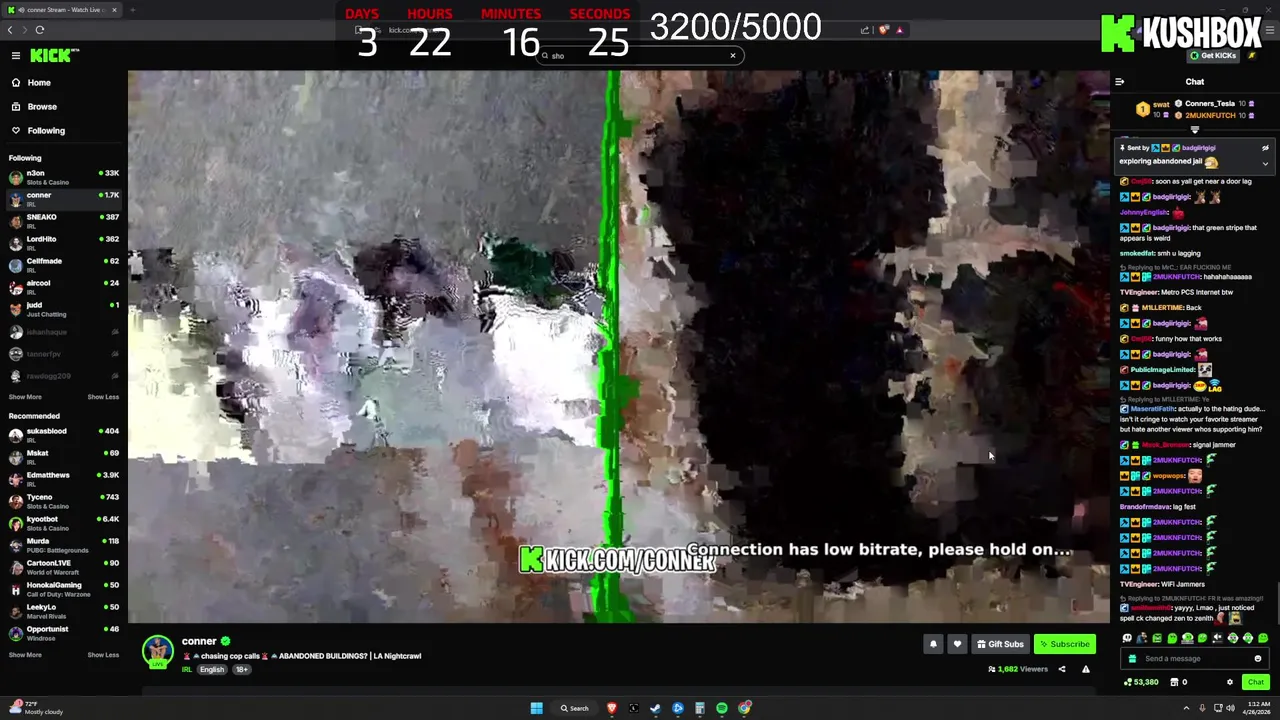Viewport: 1280px width, 720px height.
Task: Open Murda PUBG channel
Action: (62, 545)
